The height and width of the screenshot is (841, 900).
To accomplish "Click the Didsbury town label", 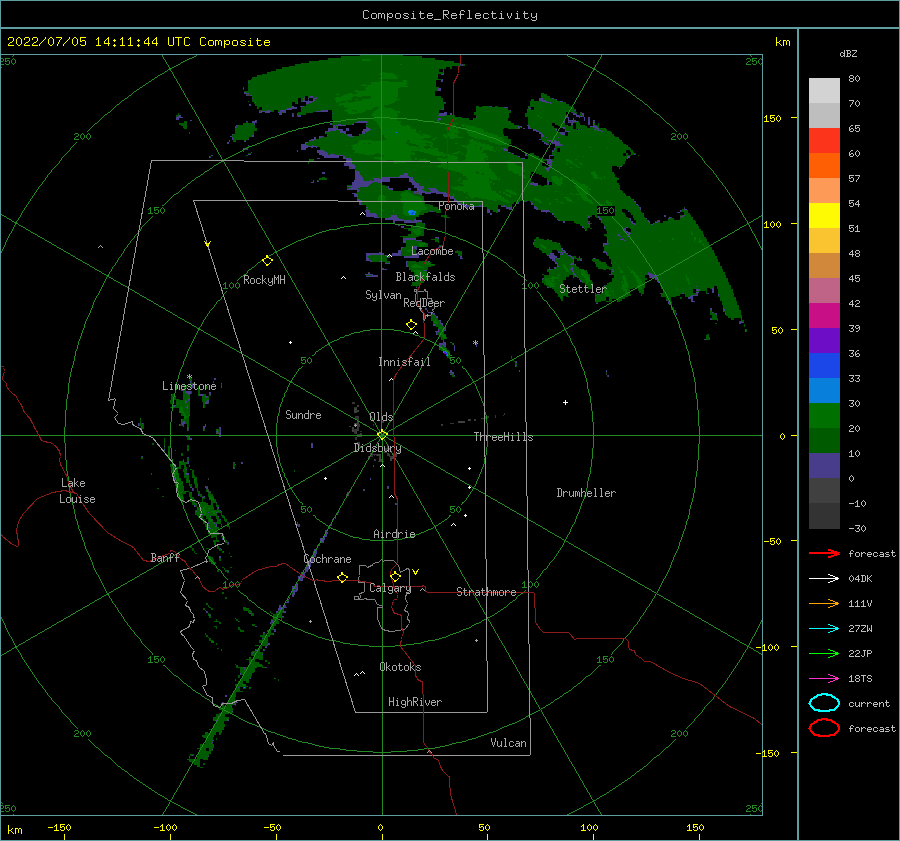I will pos(377,448).
